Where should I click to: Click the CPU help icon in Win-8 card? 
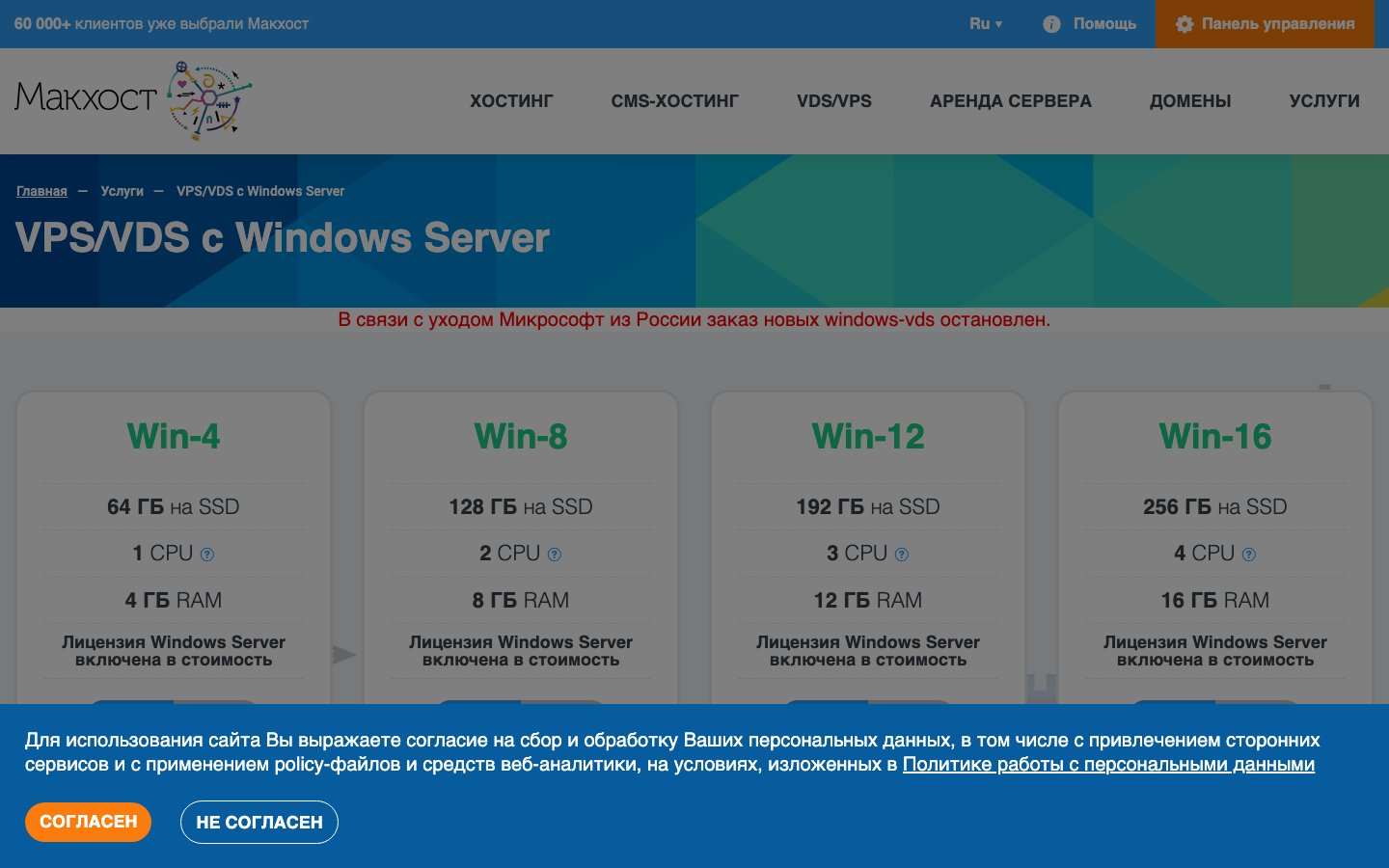tap(554, 555)
